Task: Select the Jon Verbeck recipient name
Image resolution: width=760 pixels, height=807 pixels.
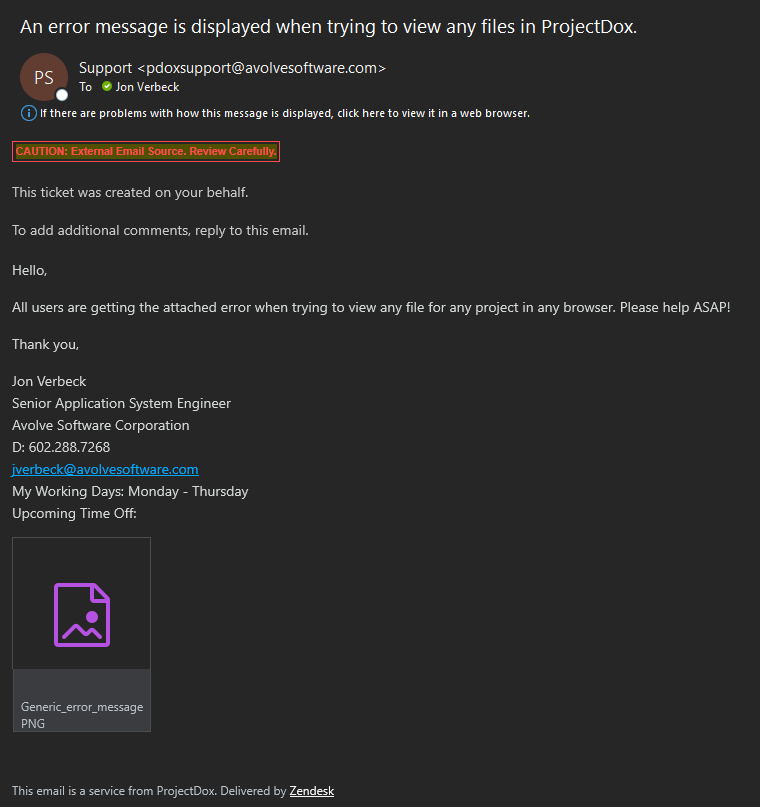Action: coord(147,87)
